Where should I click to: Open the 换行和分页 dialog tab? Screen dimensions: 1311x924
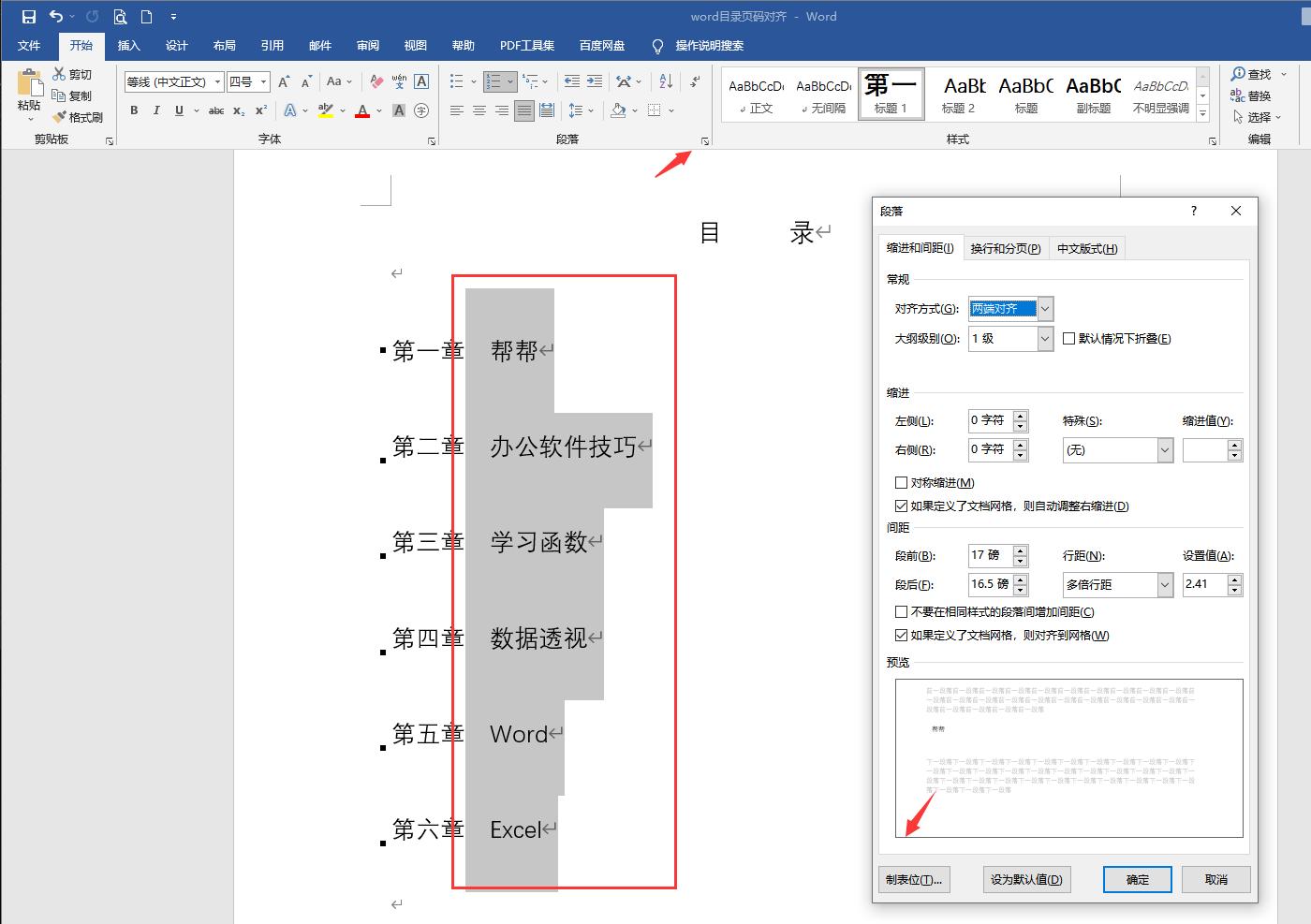[1006, 247]
